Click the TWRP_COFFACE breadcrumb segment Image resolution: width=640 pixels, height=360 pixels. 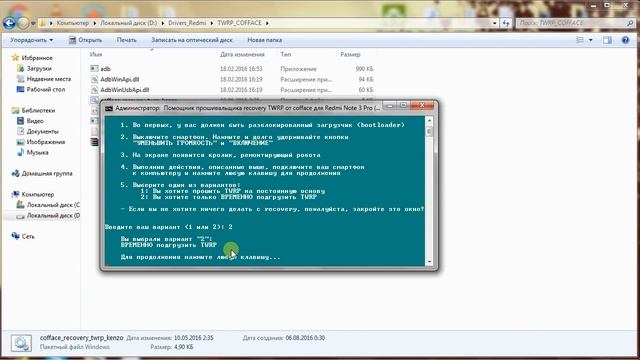[239, 23]
